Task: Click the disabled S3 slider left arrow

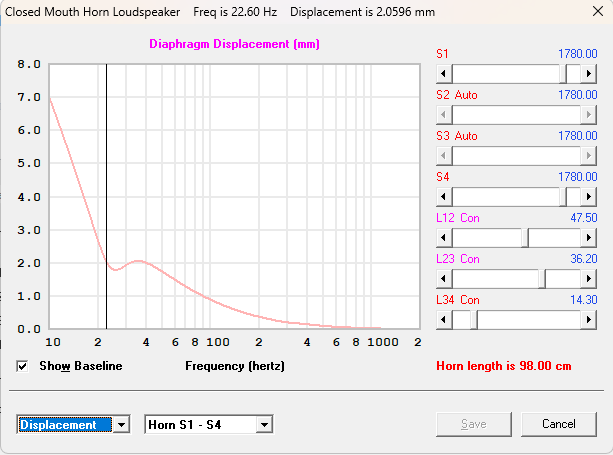Action: click(x=444, y=156)
